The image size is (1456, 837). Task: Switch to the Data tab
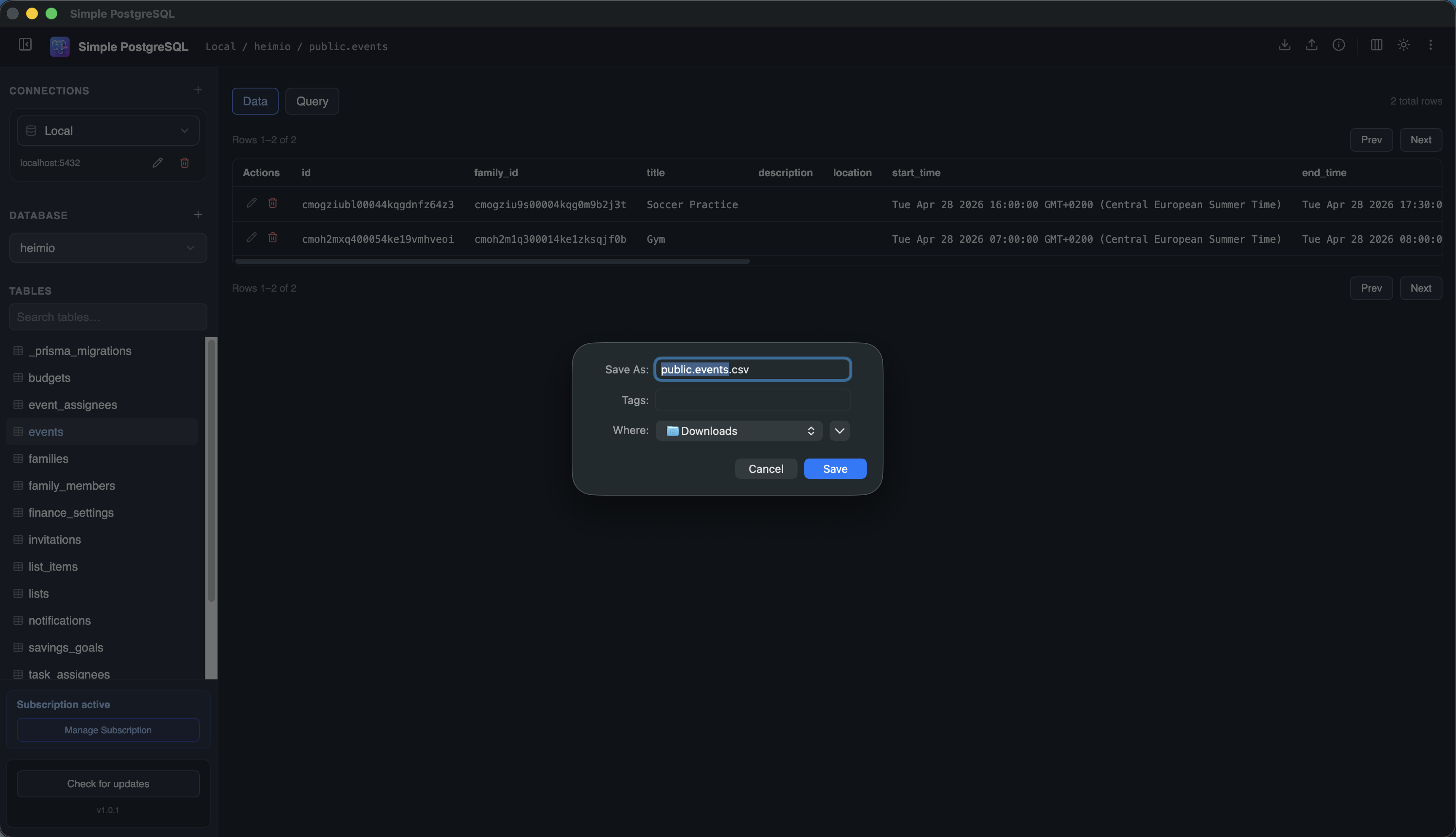coord(255,101)
